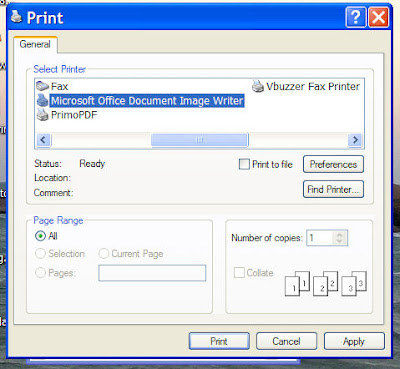
Task: Select the Fax printer icon
Action: tap(42, 86)
